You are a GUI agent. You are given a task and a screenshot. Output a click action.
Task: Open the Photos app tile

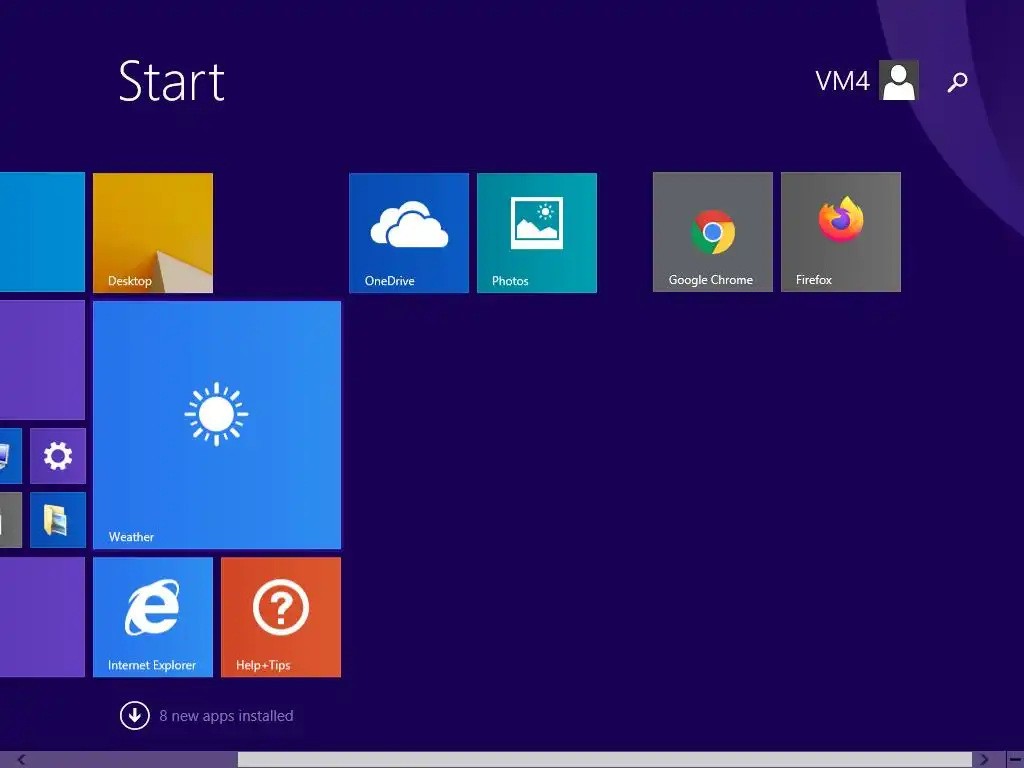[x=537, y=232]
